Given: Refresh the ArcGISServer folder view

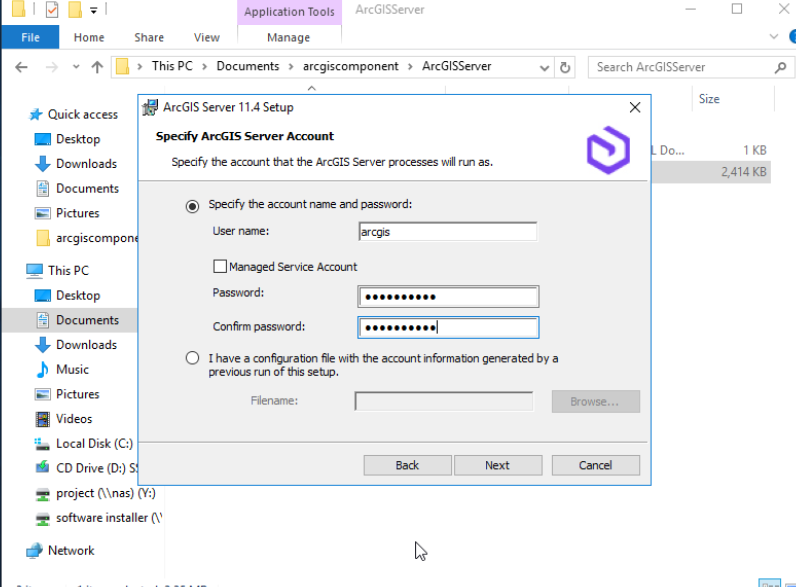Looking at the screenshot, I should pyautogui.click(x=565, y=68).
